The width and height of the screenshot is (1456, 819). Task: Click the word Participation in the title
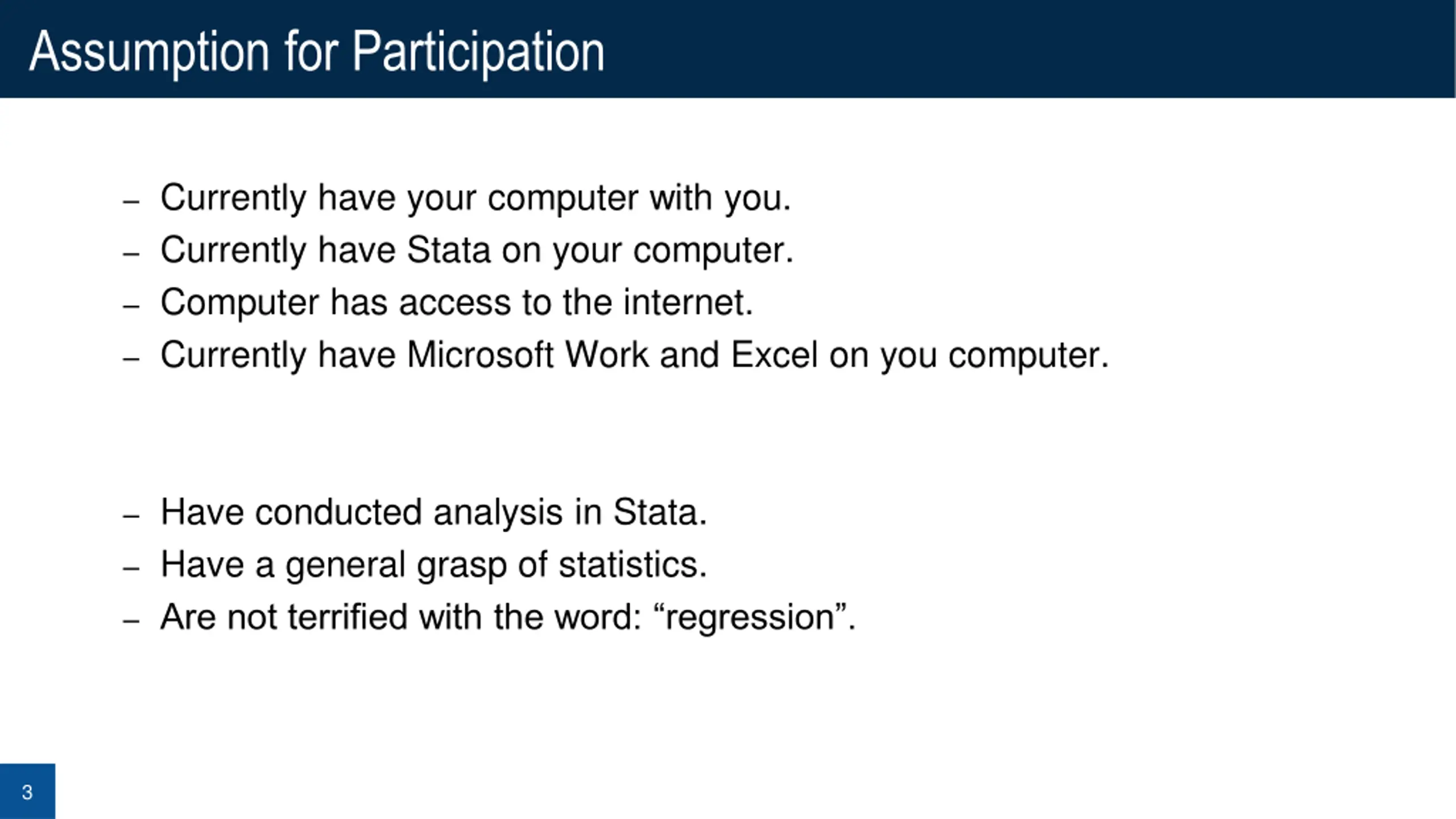[x=478, y=52]
